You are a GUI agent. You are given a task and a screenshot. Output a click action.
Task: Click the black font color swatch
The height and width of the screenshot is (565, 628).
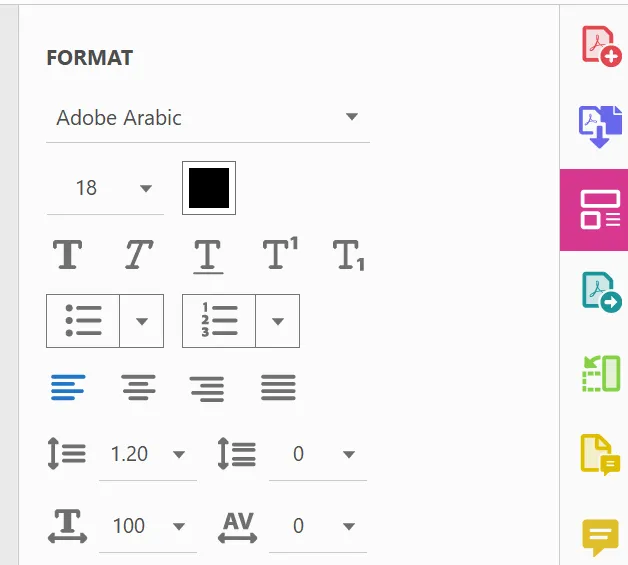click(209, 187)
